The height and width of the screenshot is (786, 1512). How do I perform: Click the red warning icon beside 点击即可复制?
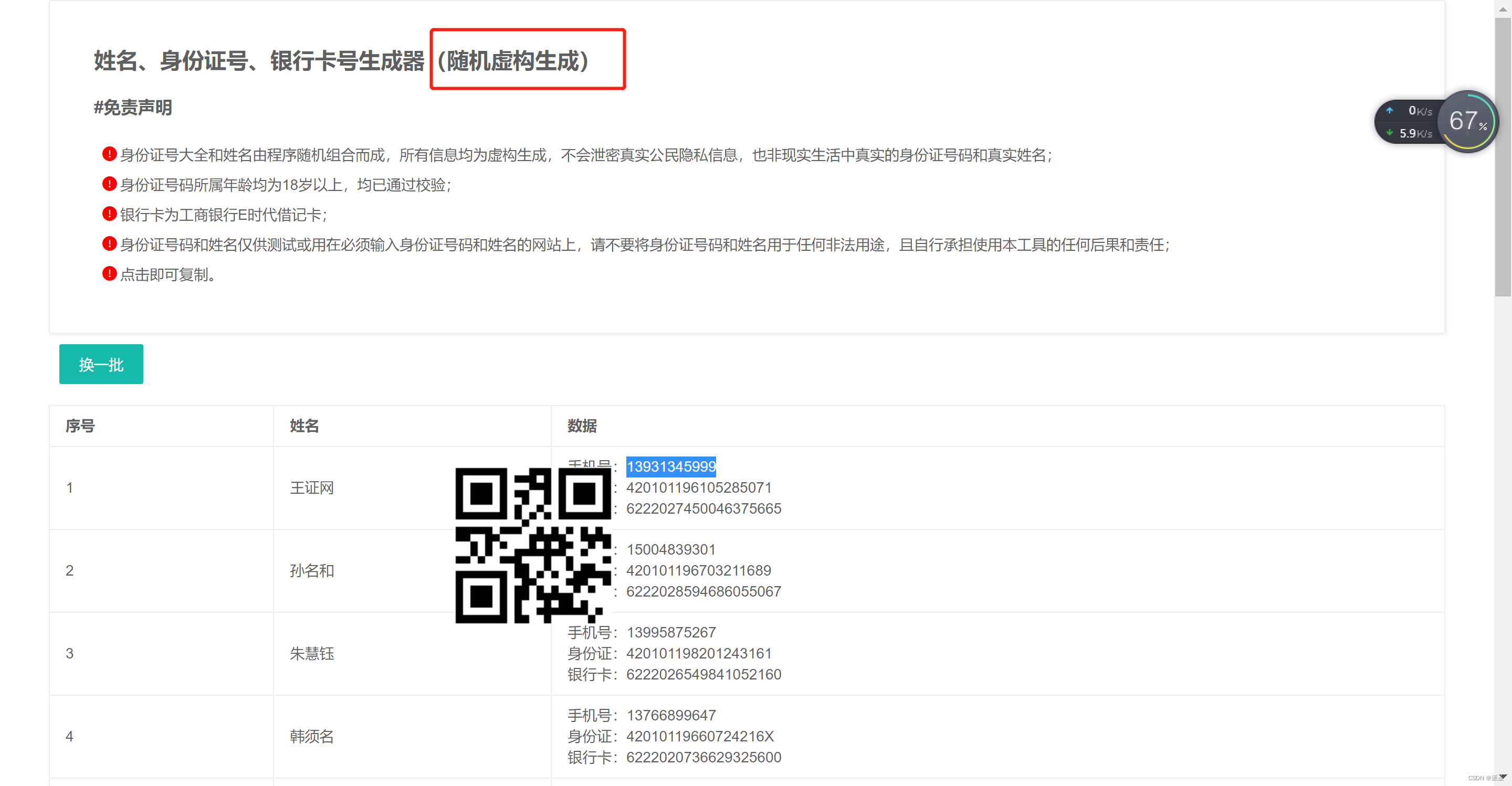coord(109,273)
